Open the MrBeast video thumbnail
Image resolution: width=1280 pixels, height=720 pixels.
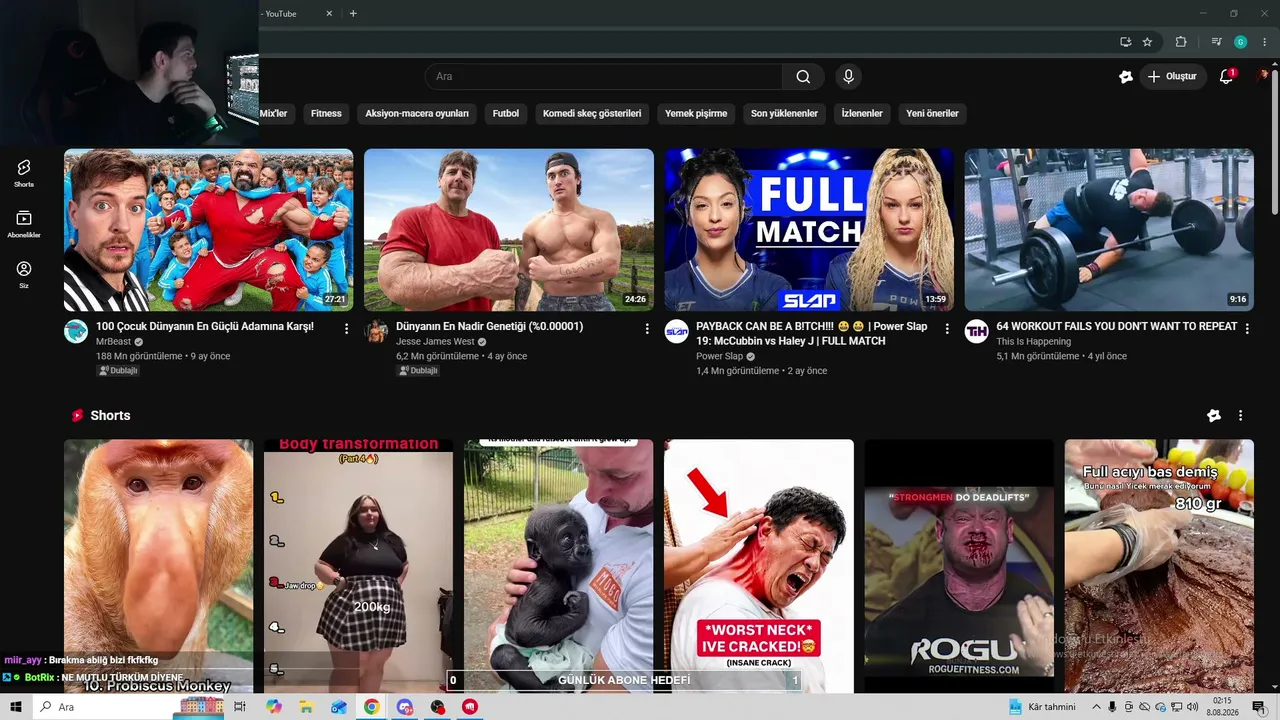click(208, 230)
